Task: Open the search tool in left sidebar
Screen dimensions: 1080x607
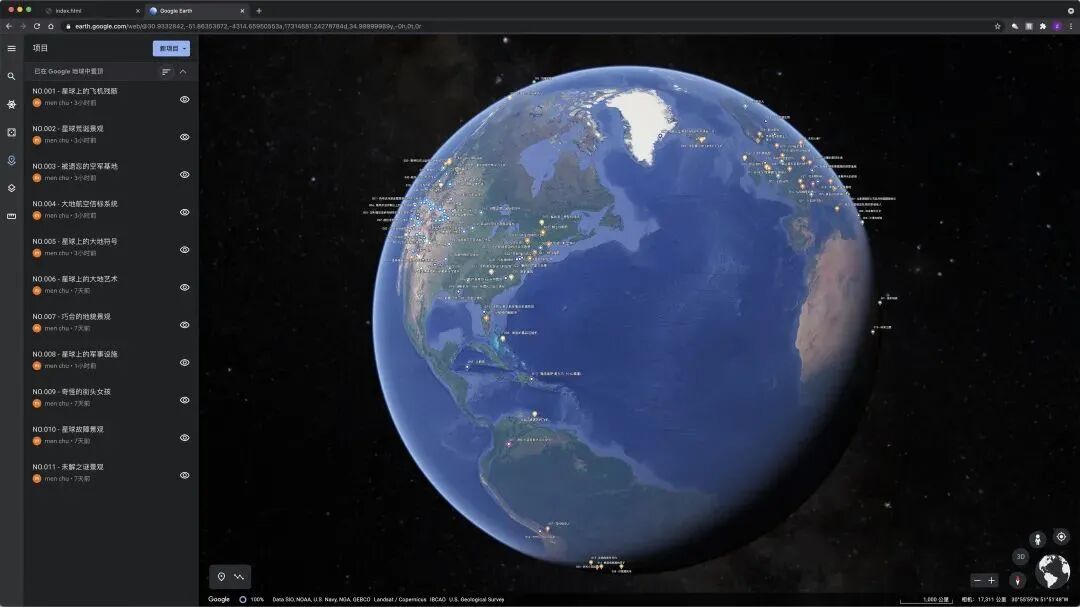Action: click(x=12, y=76)
